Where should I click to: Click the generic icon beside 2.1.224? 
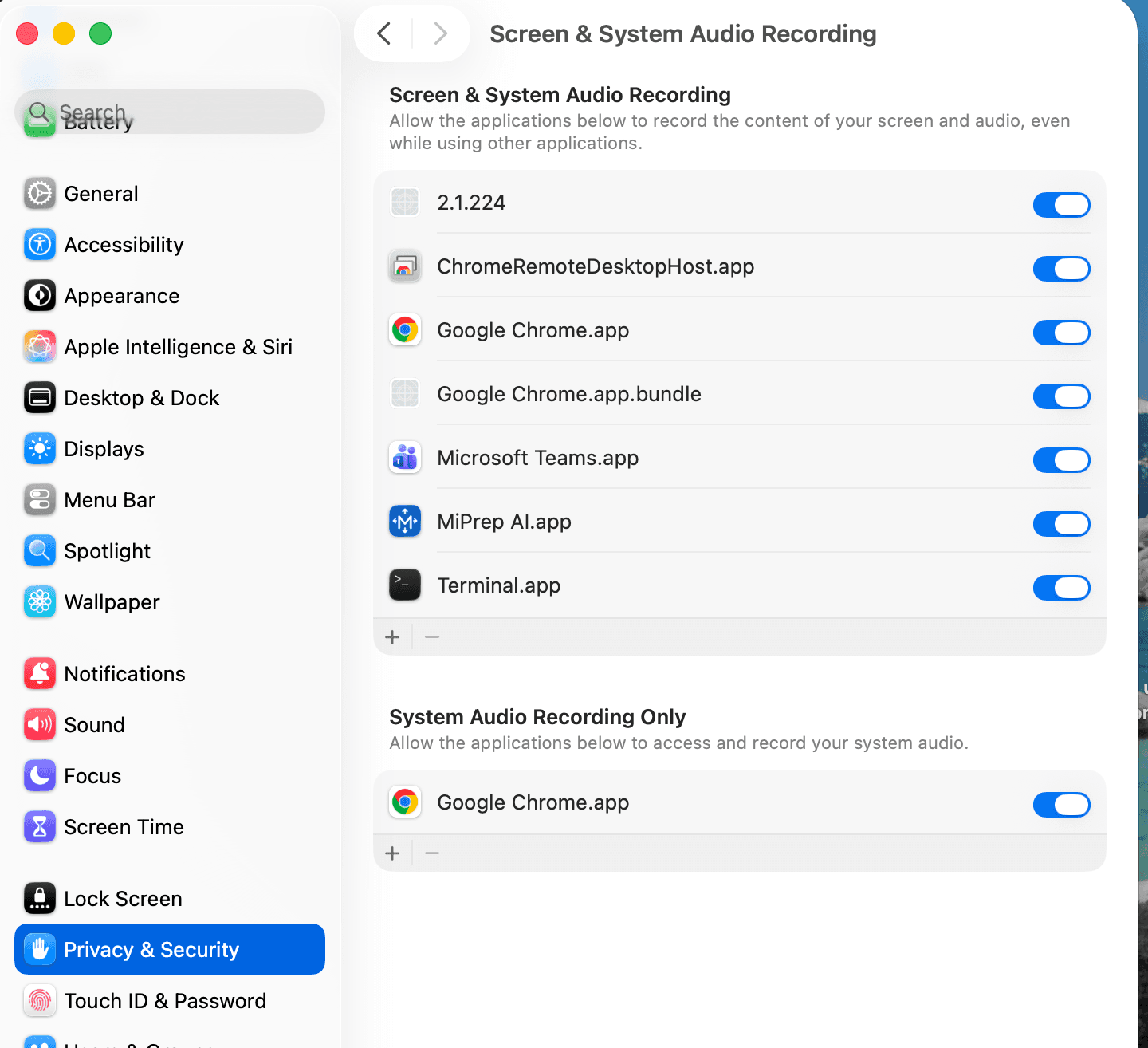(405, 203)
